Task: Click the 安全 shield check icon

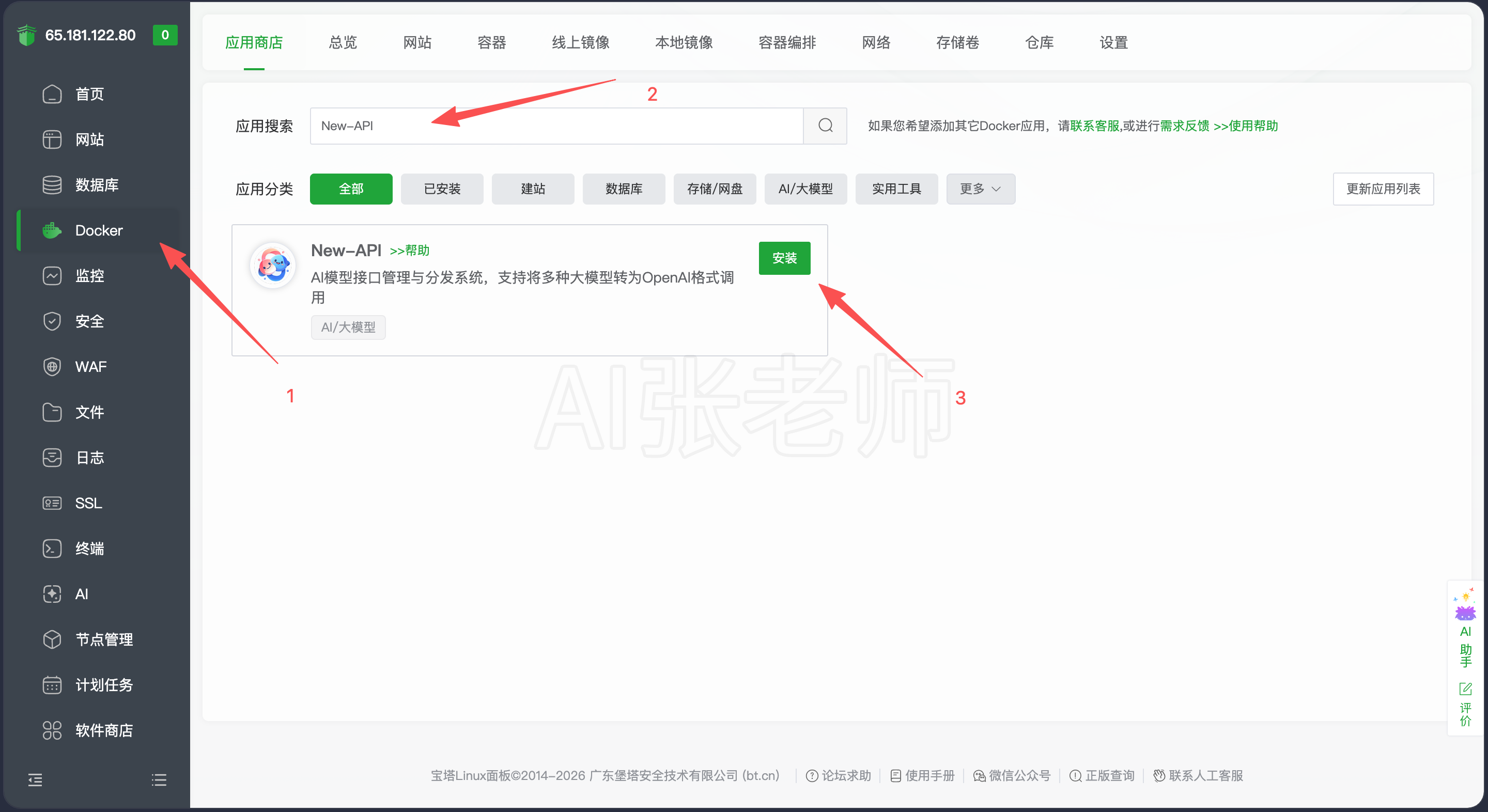Action: click(x=52, y=321)
